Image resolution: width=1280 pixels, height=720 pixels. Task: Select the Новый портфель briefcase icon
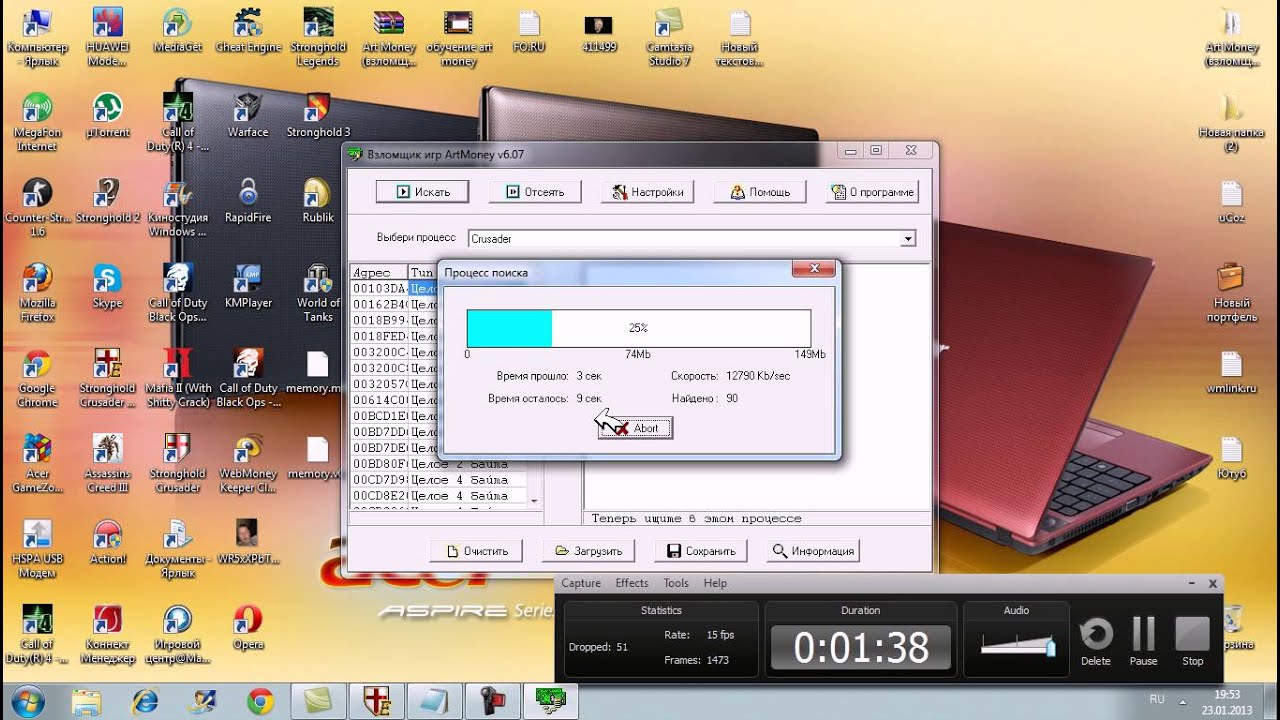pos(1231,293)
